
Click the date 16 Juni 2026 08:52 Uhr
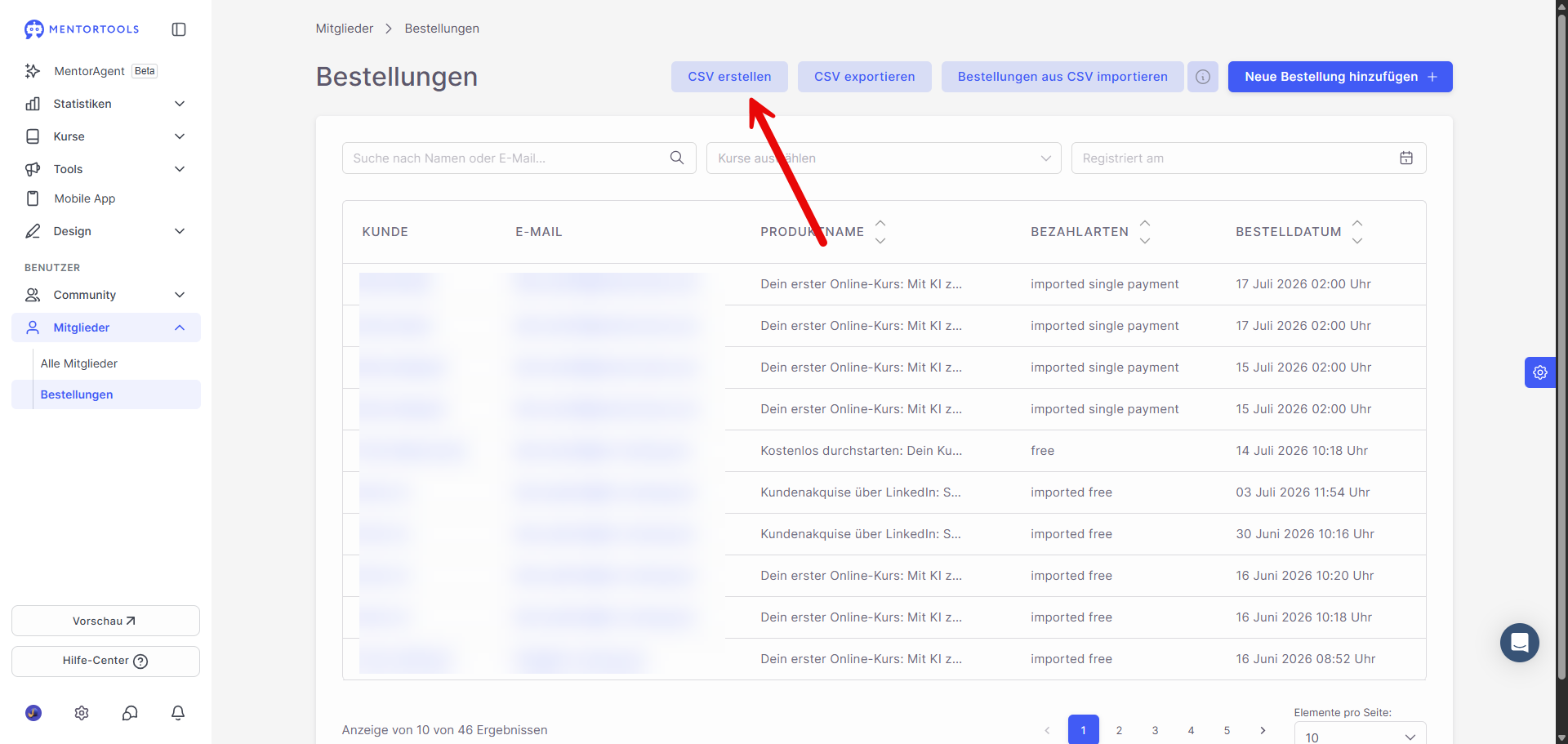coord(1306,659)
